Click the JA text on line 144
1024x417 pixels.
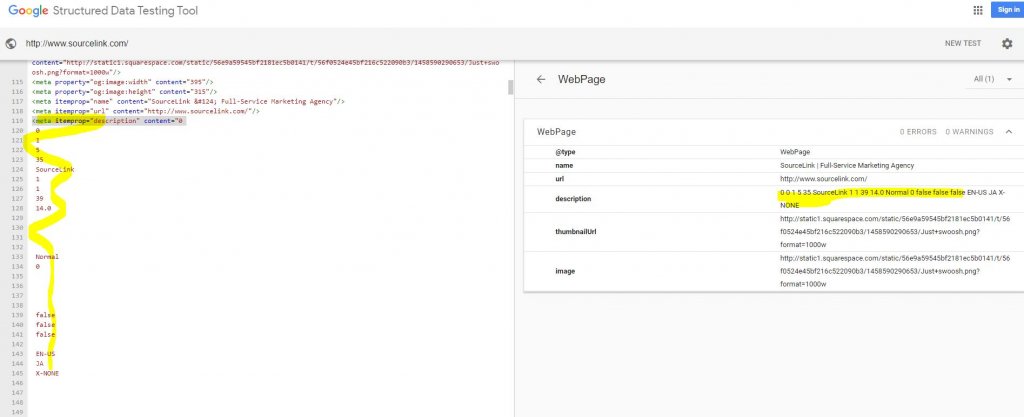[40, 363]
